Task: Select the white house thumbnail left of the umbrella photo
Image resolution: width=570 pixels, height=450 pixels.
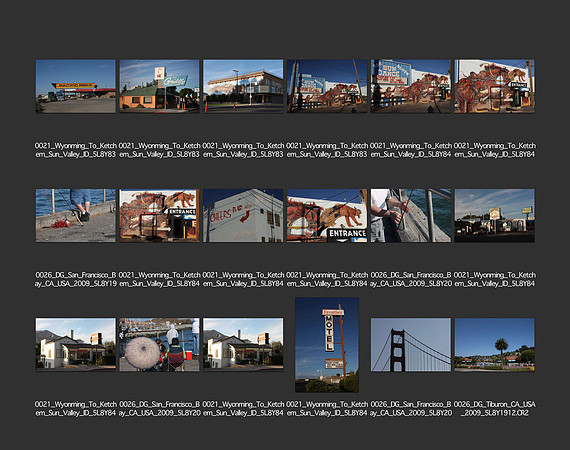Action: point(76,345)
